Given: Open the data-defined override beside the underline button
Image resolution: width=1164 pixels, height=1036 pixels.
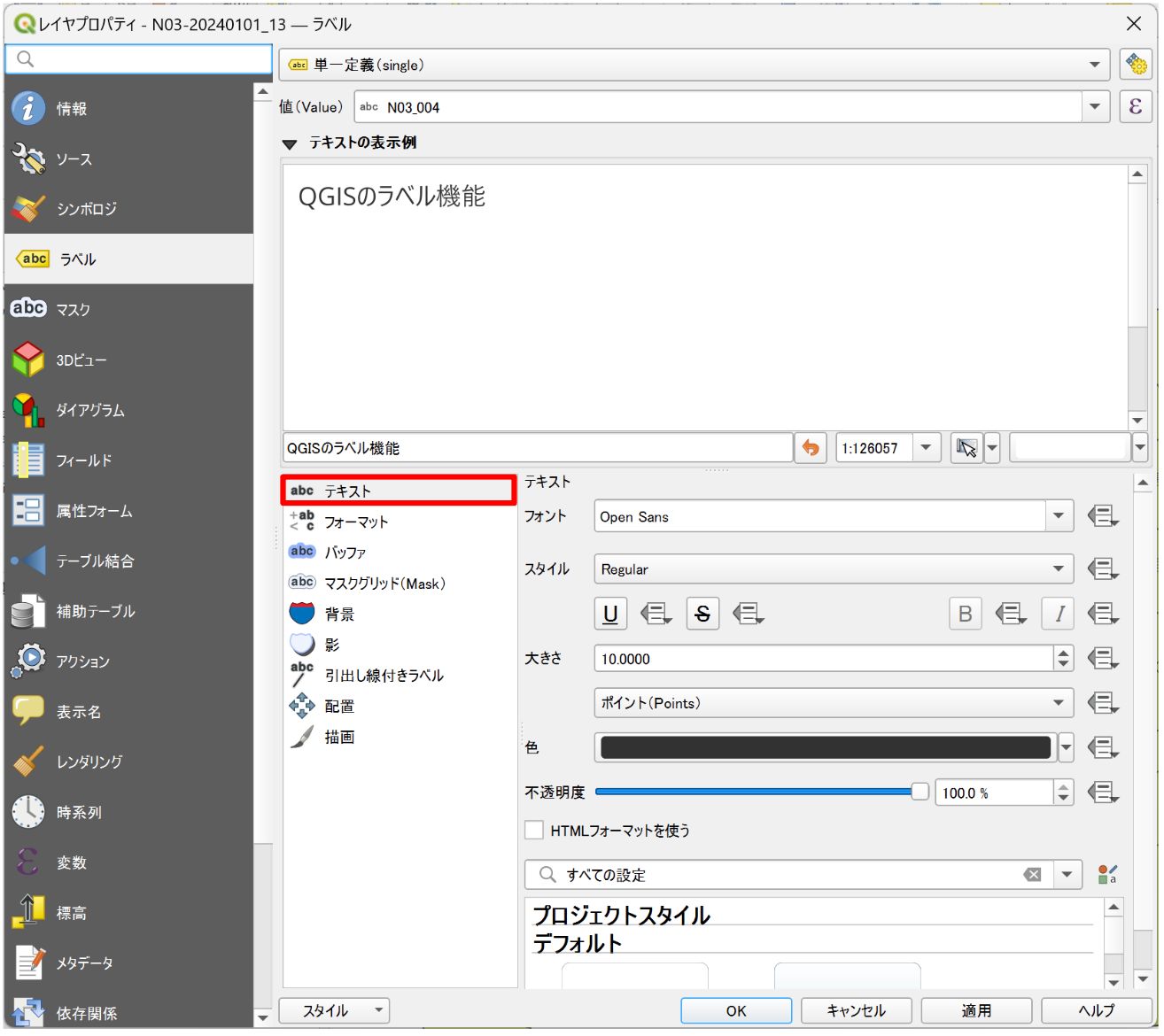Looking at the screenshot, I should pyautogui.click(x=656, y=613).
